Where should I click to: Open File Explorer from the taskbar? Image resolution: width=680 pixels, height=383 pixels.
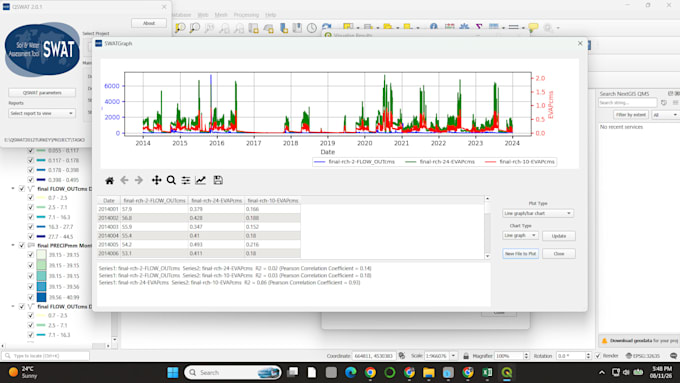(x=429, y=372)
